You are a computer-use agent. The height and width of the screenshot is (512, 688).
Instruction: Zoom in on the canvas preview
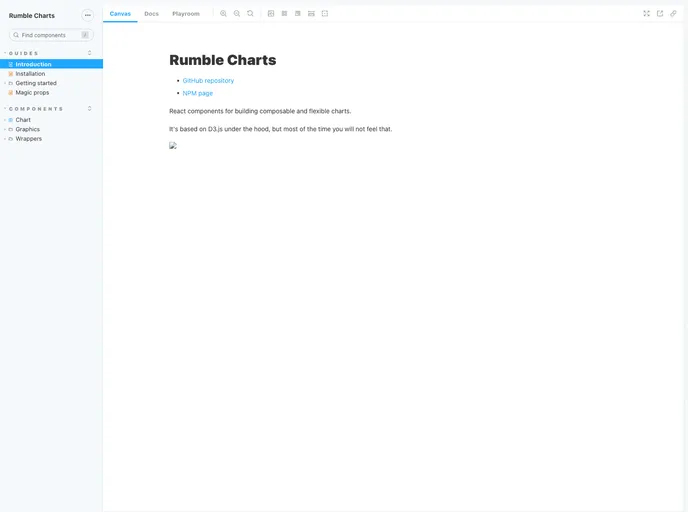tap(223, 14)
